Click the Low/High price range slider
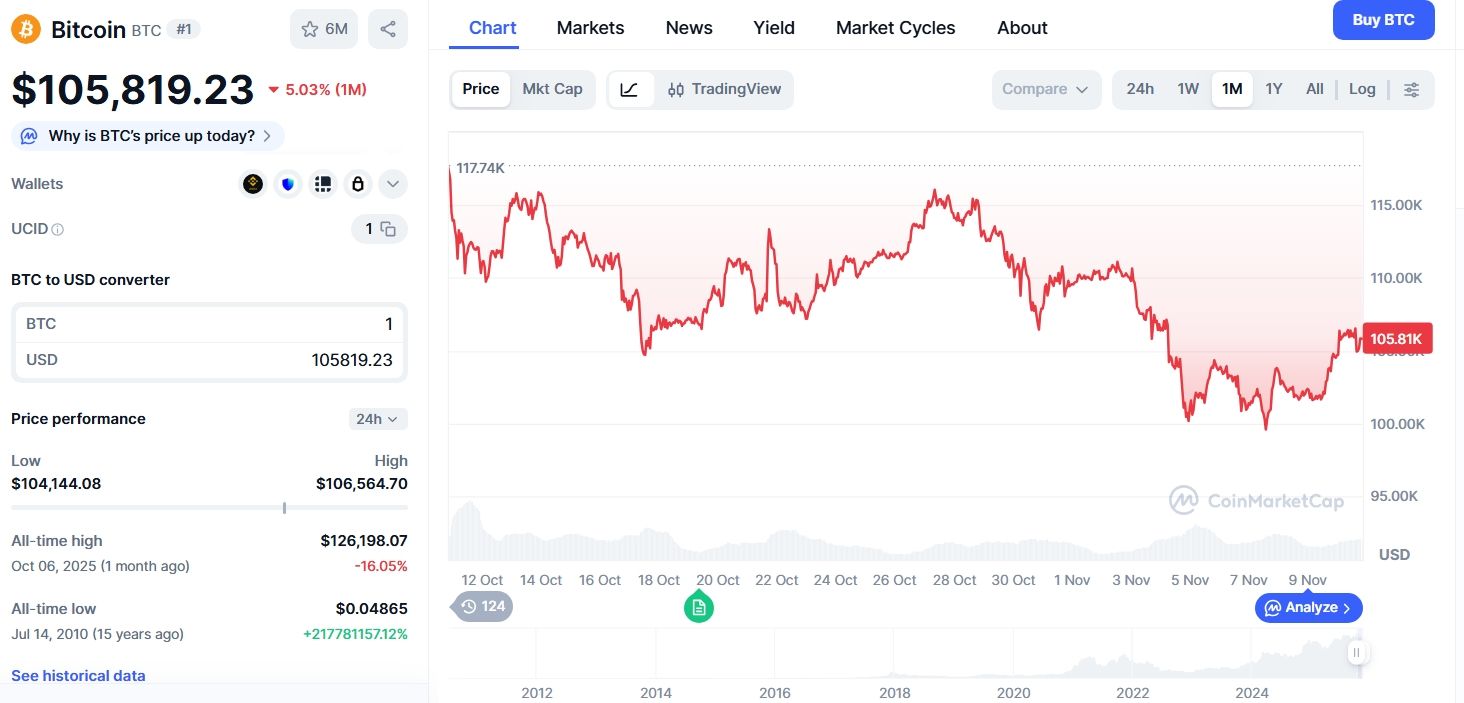The image size is (1464, 703). [x=283, y=508]
